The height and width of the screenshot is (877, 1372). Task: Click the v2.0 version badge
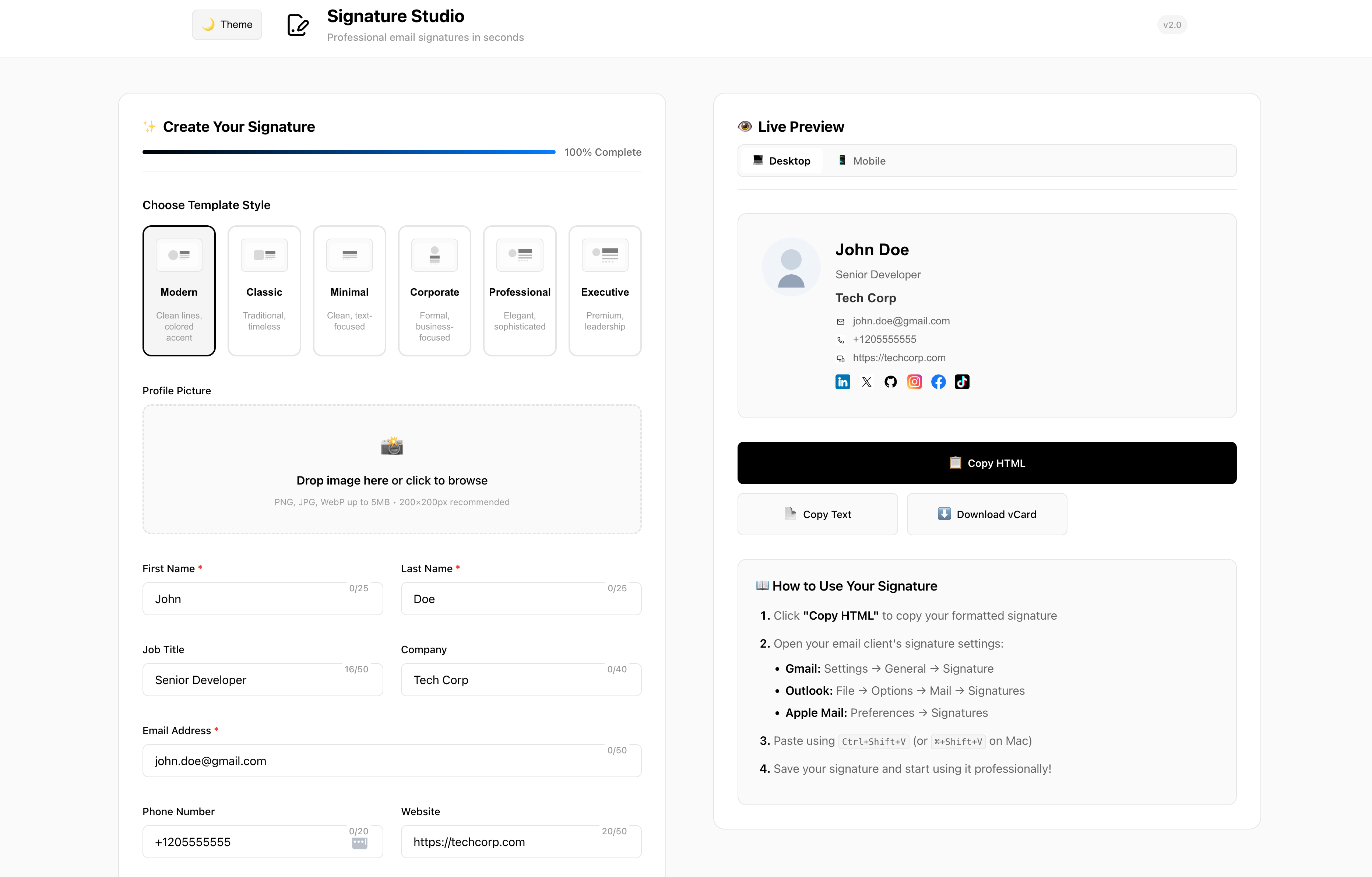tap(1172, 25)
